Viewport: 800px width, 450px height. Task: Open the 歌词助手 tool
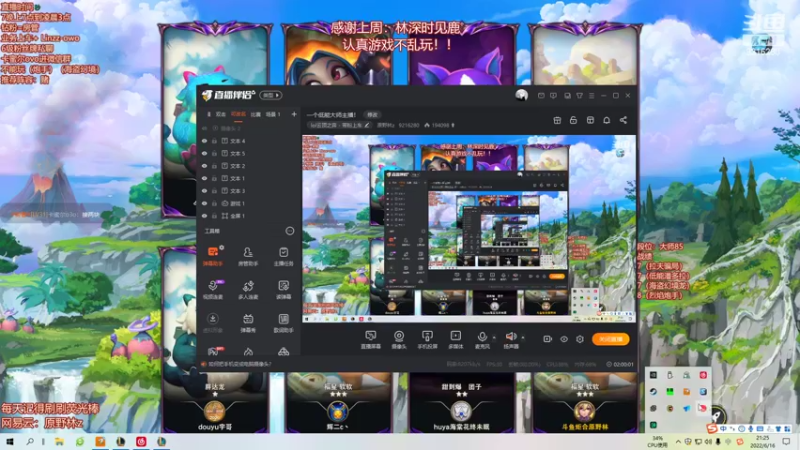pyautogui.click(x=283, y=323)
